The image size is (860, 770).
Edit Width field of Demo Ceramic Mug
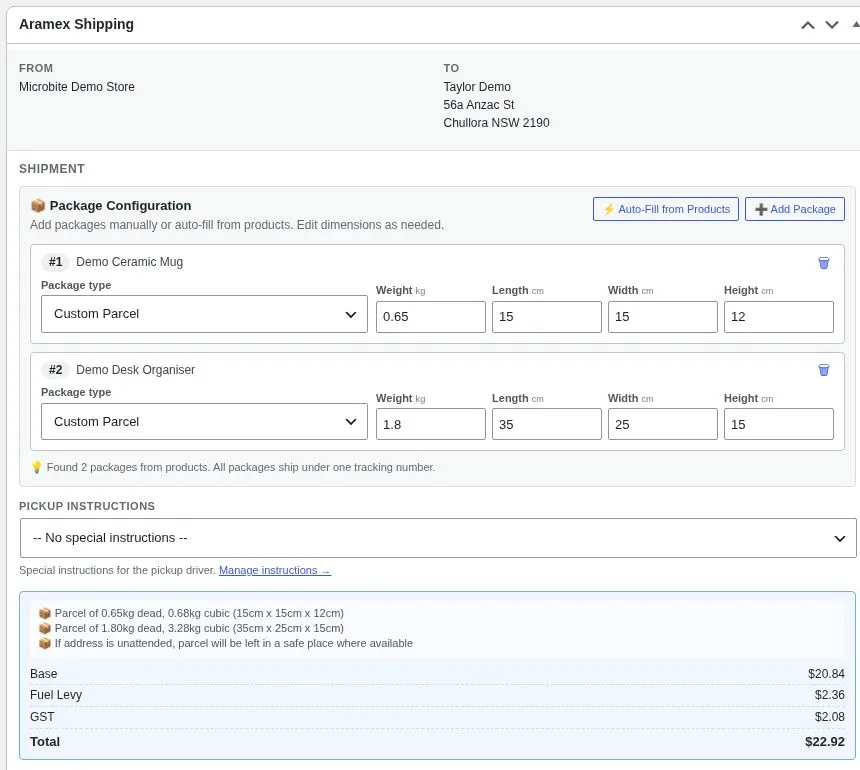(x=663, y=317)
